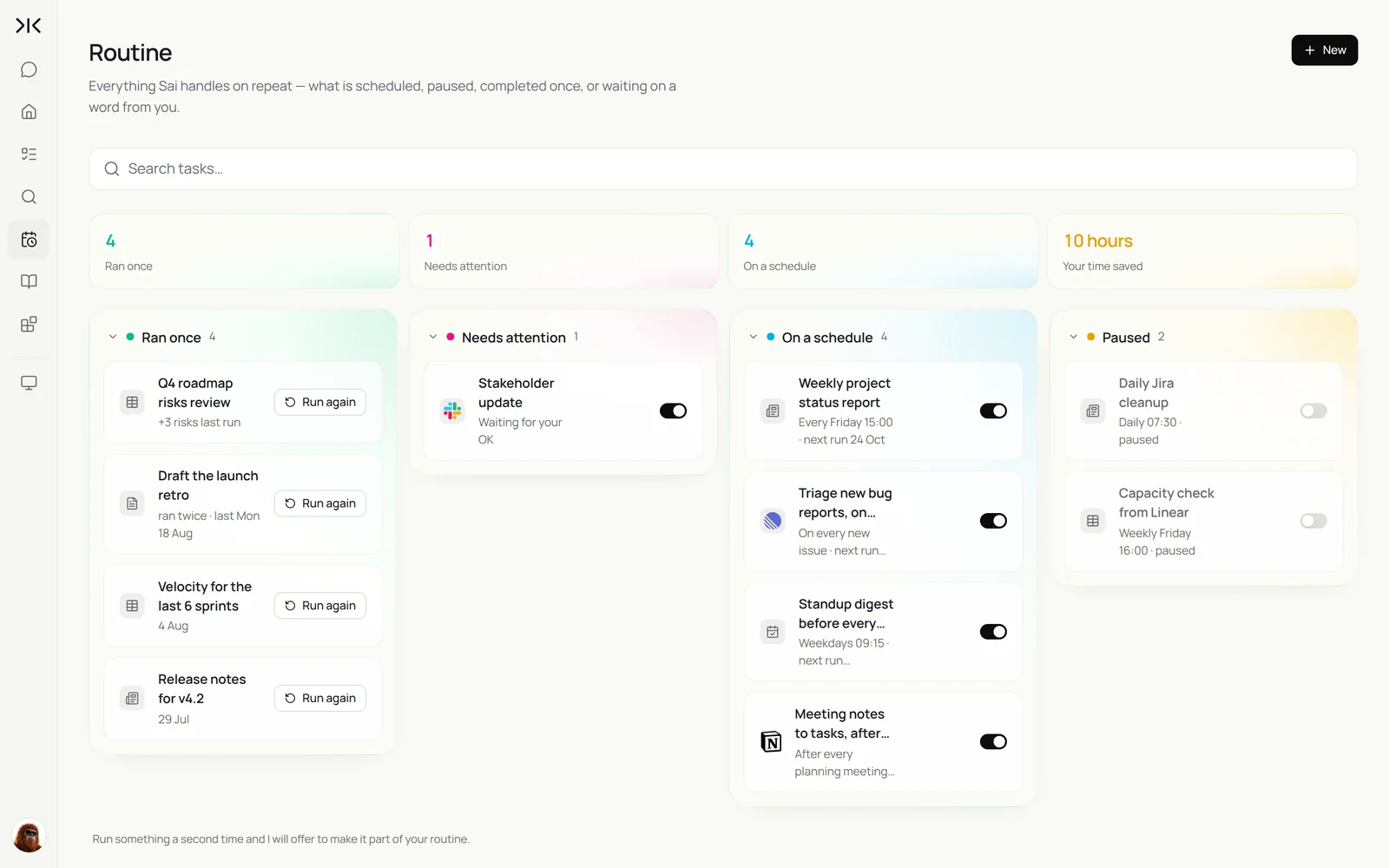Open the Your time saved summary card
Image resolution: width=1389 pixels, height=868 pixels.
1202,251
